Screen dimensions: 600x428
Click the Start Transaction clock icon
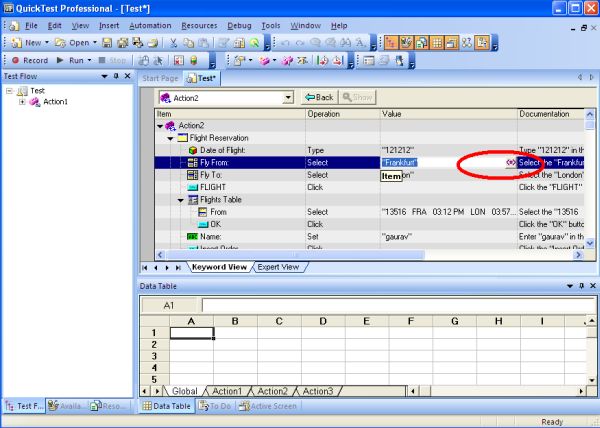pyautogui.click(x=323, y=60)
